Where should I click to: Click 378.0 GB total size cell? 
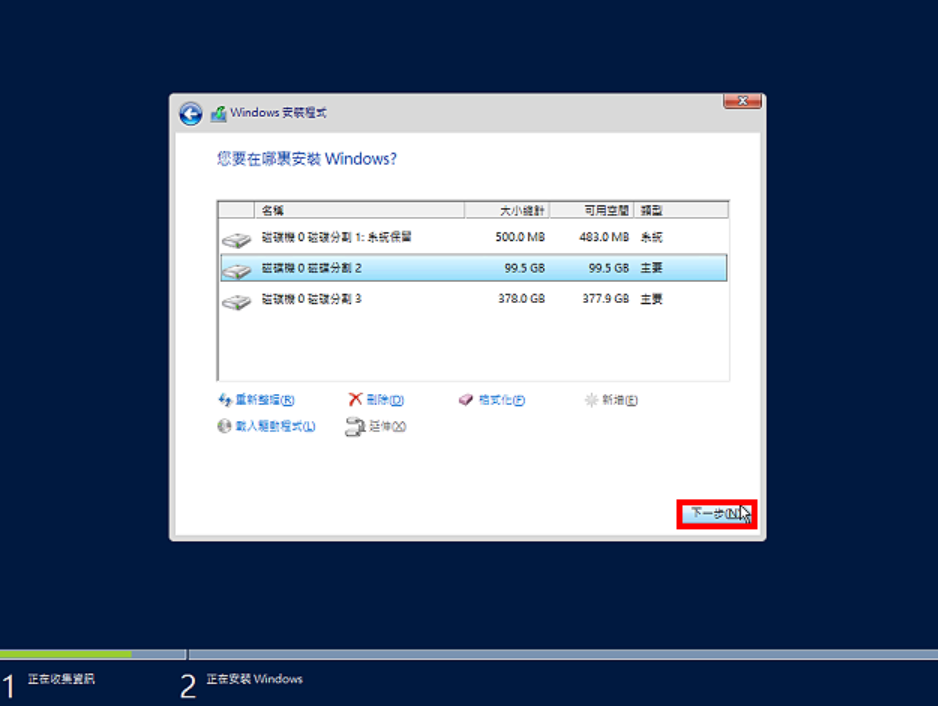(521, 299)
